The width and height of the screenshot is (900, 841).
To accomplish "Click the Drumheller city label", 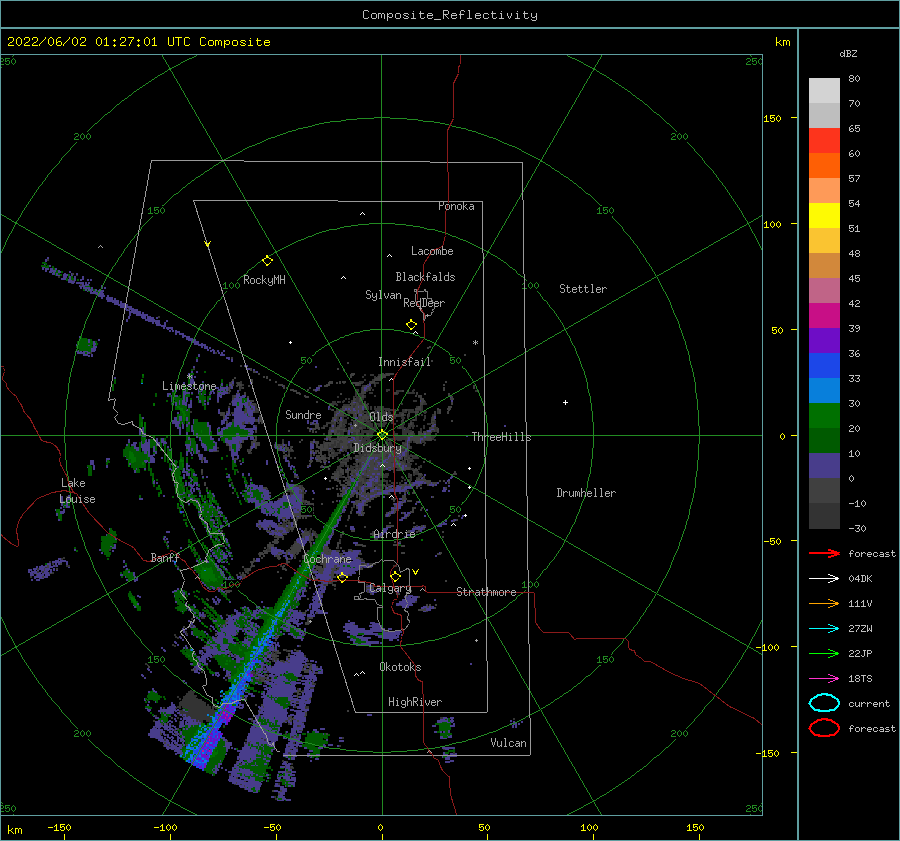I will [586, 493].
